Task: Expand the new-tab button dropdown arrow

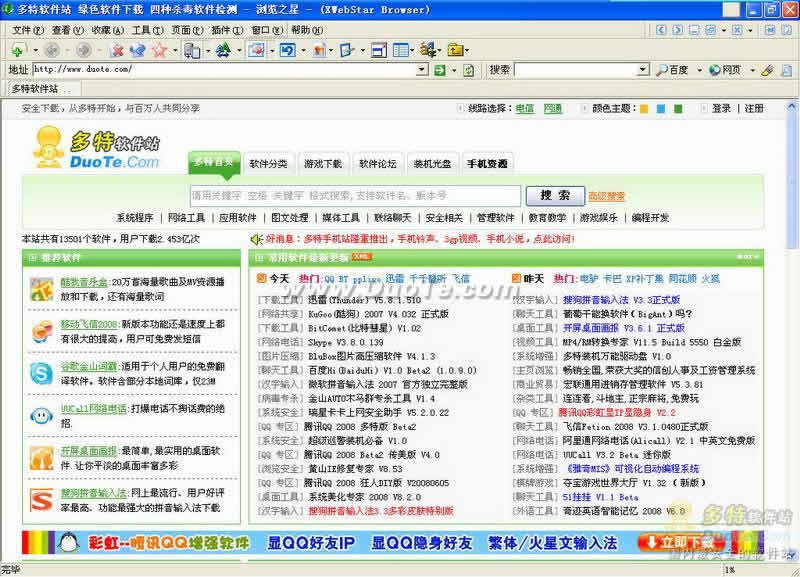Action: tap(35, 51)
